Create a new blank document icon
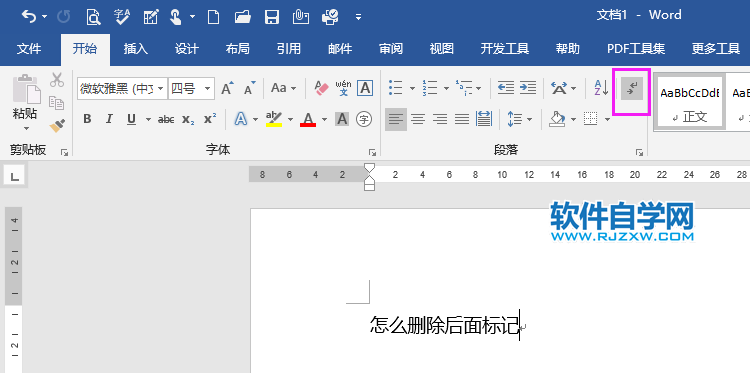This screenshot has height=373, width=750. (x=213, y=17)
